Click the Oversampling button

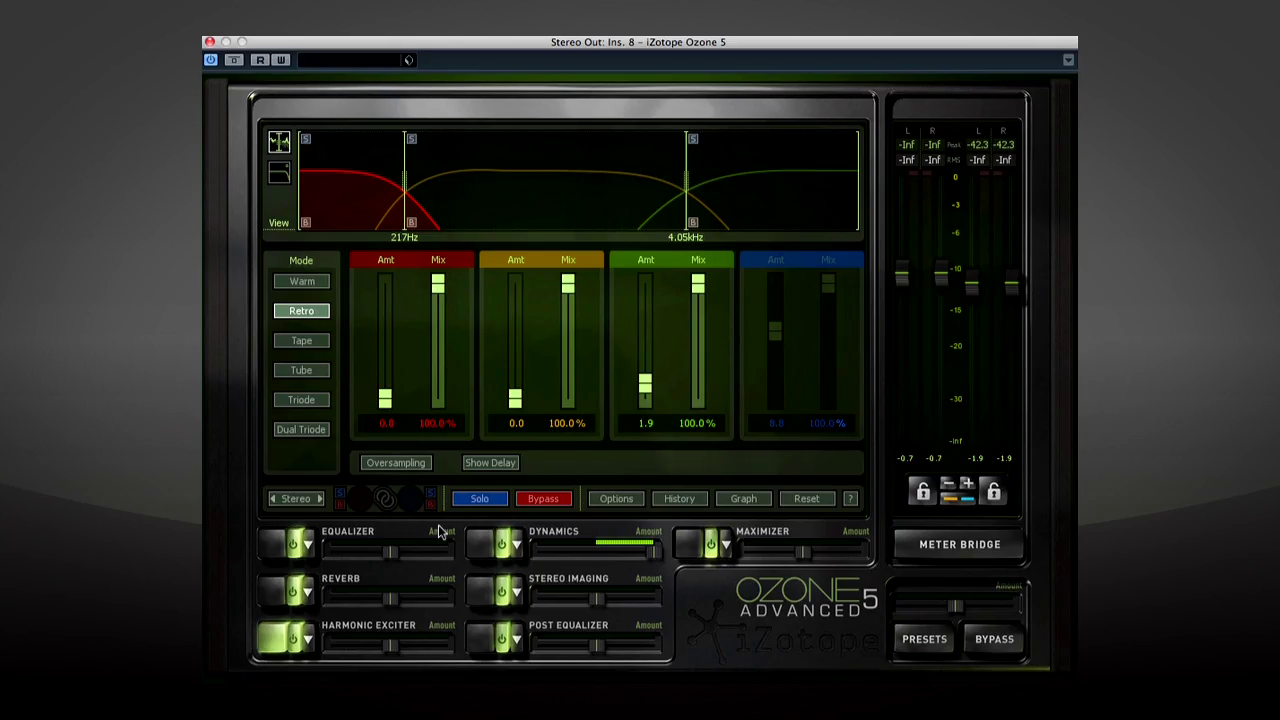click(395, 463)
